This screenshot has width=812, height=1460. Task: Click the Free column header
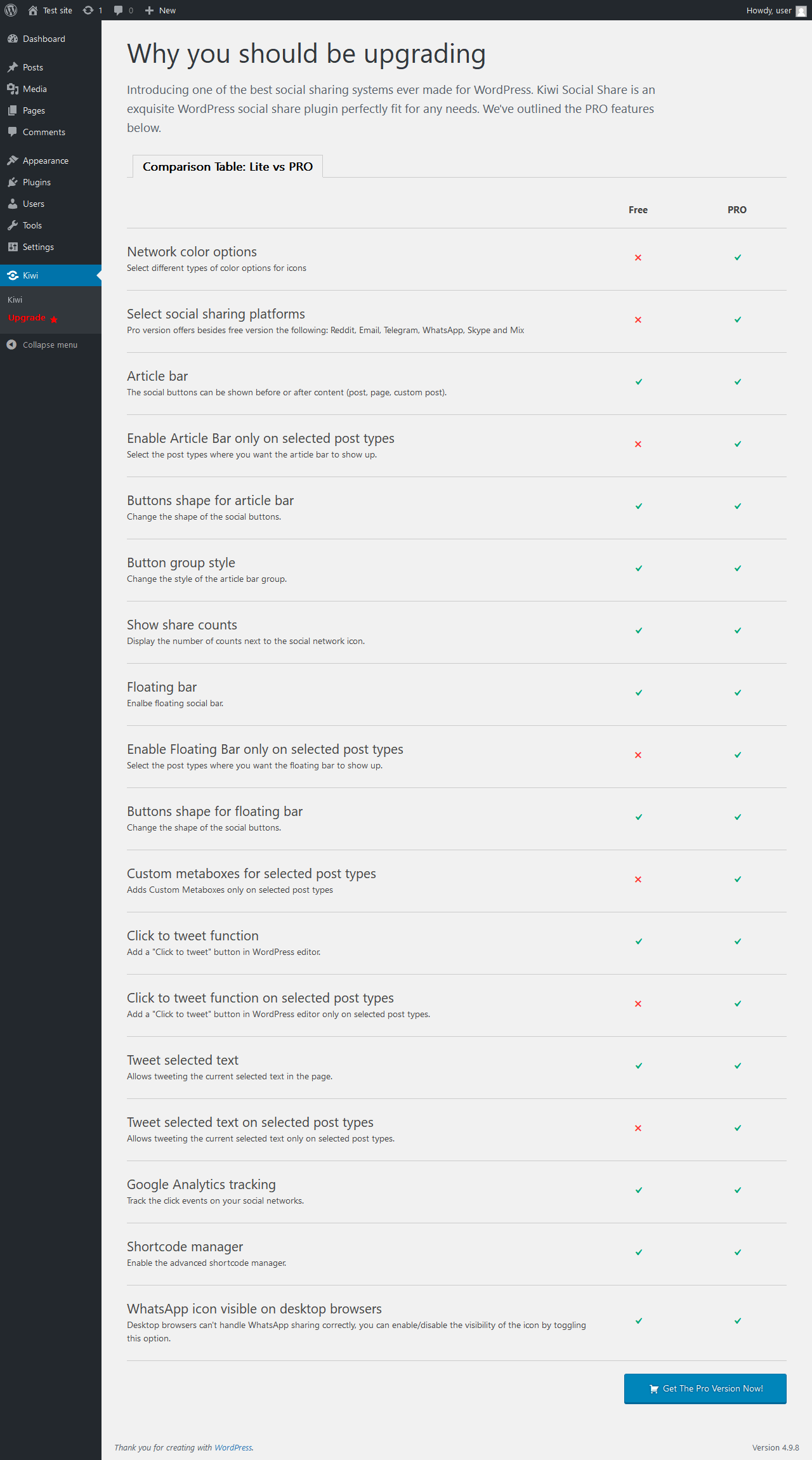coord(638,210)
